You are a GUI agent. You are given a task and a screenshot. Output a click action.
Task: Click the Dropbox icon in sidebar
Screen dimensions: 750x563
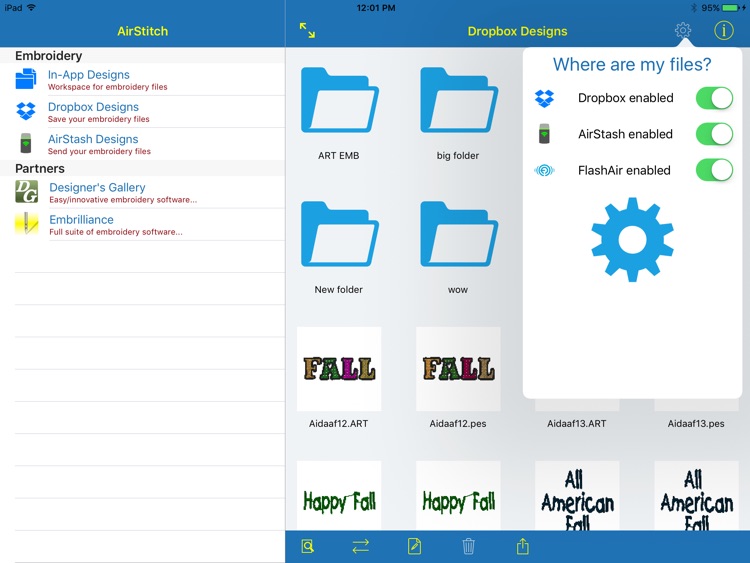[x=26, y=111]
